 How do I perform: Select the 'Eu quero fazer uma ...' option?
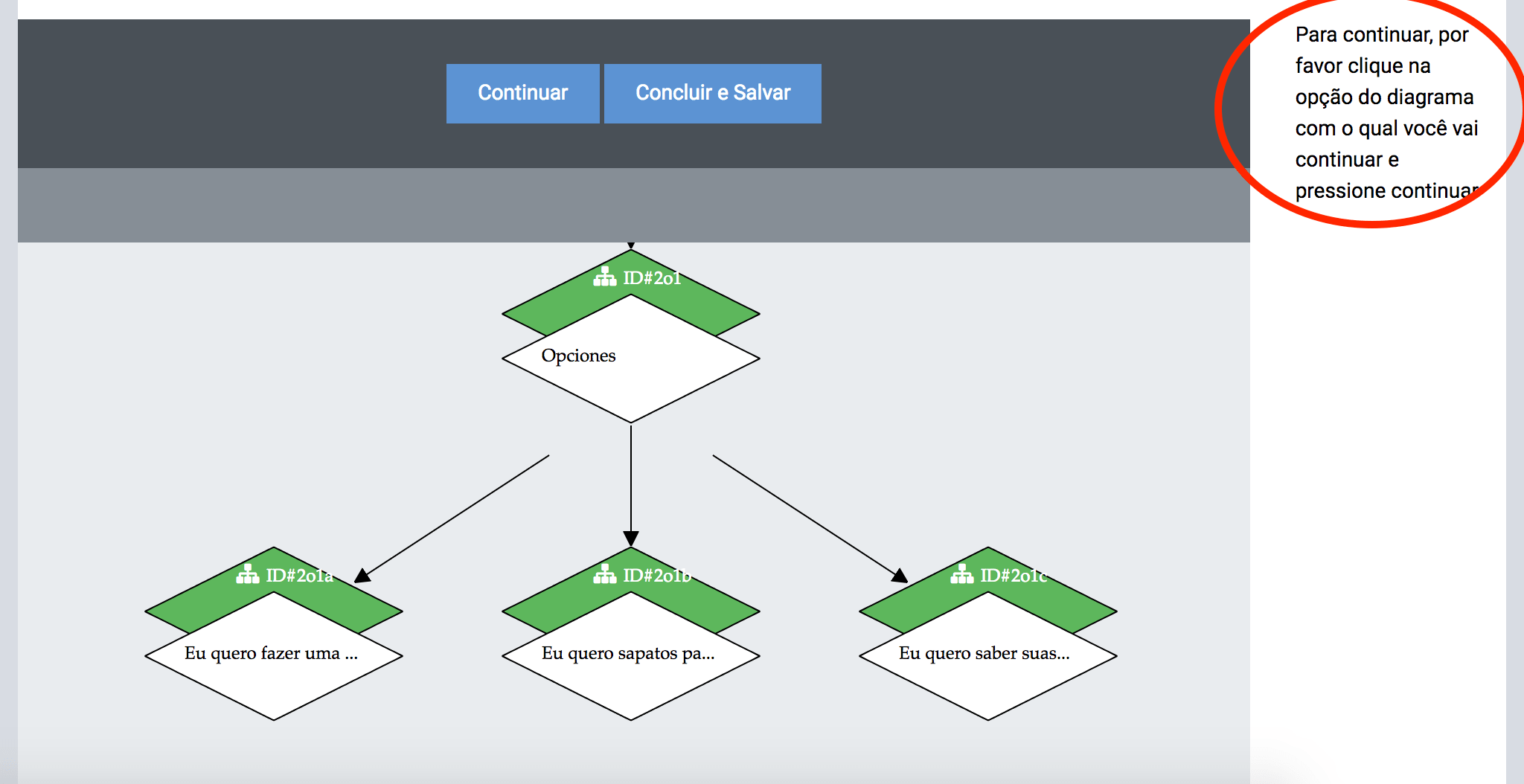pos(274,656)
